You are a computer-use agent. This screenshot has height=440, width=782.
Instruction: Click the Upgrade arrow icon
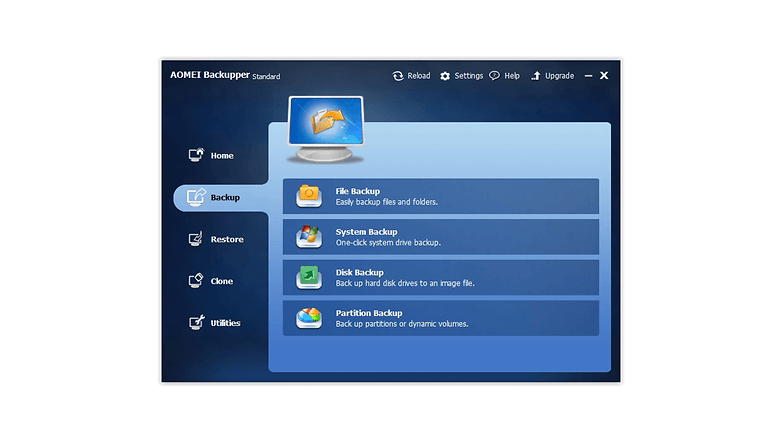(x=536, y=76)
